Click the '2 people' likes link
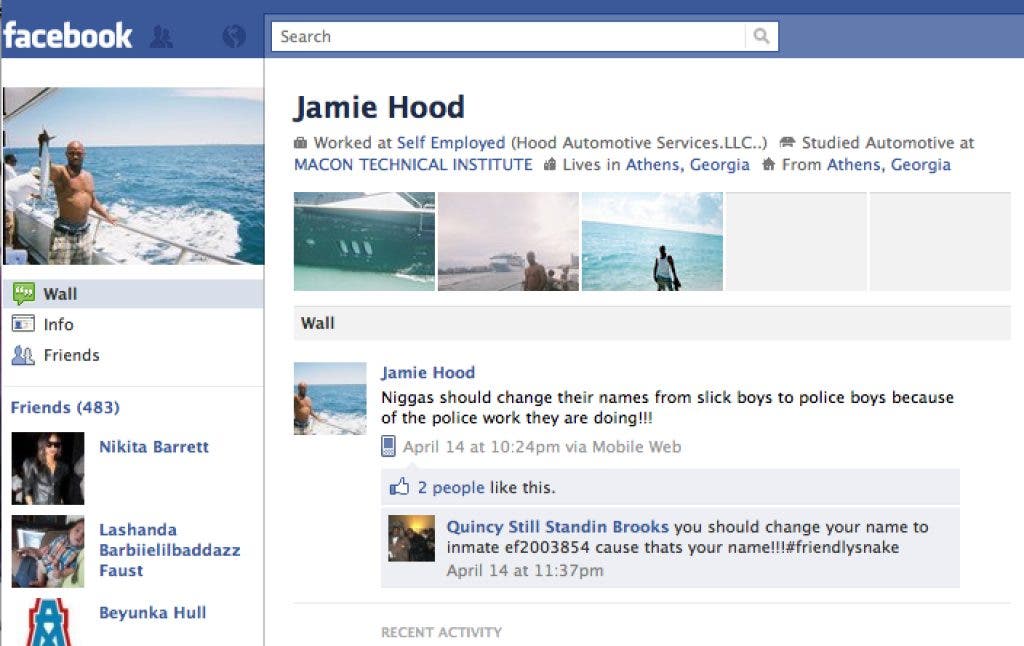Screen dimensions: 1024x646 pyautogui.click(x=450, y=488)
